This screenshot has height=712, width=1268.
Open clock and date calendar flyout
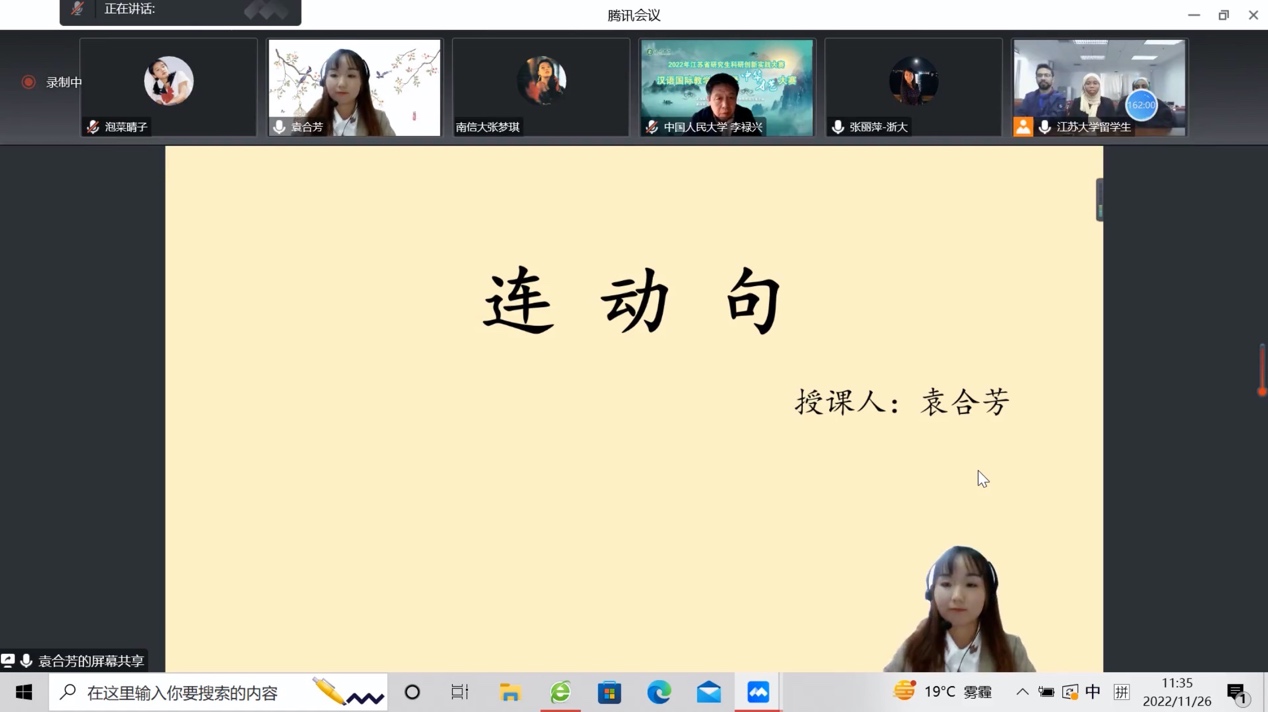coord(1177,692)
